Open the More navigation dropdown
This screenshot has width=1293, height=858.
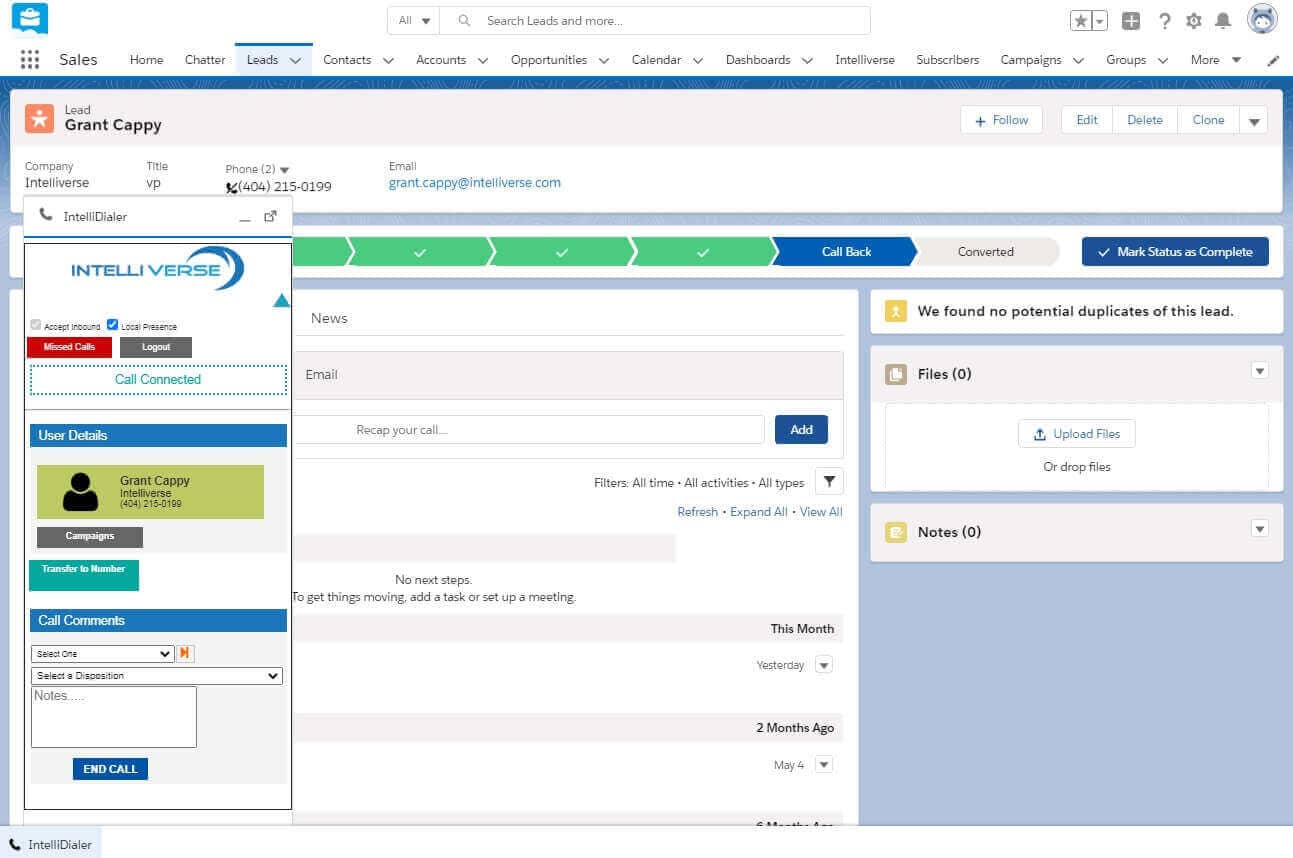1215,60
